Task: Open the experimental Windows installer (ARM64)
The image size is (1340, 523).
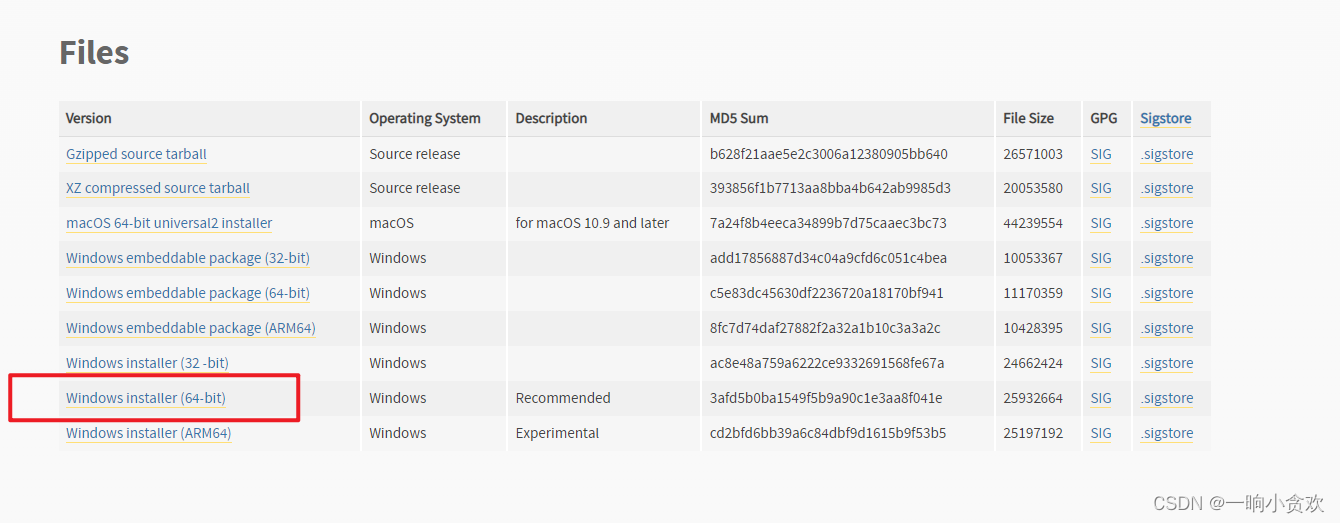Action: pyautogui.click(x=149, y=433)
